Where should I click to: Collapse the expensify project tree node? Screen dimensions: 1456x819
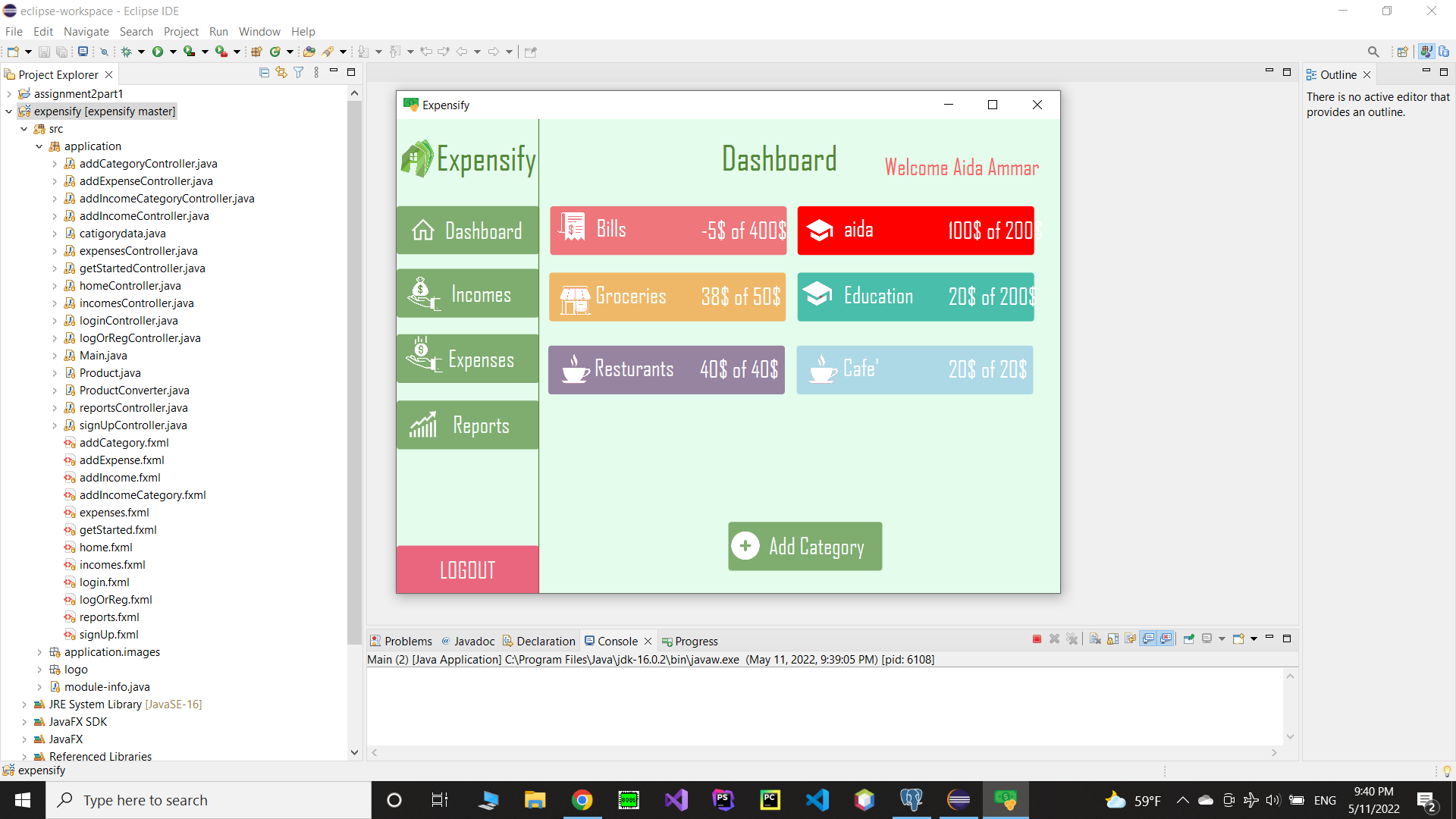(9, 111)
